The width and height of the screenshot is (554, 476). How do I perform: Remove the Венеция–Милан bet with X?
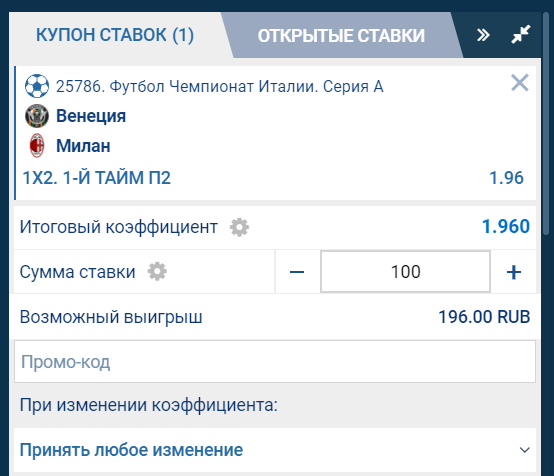click(520, 83)
